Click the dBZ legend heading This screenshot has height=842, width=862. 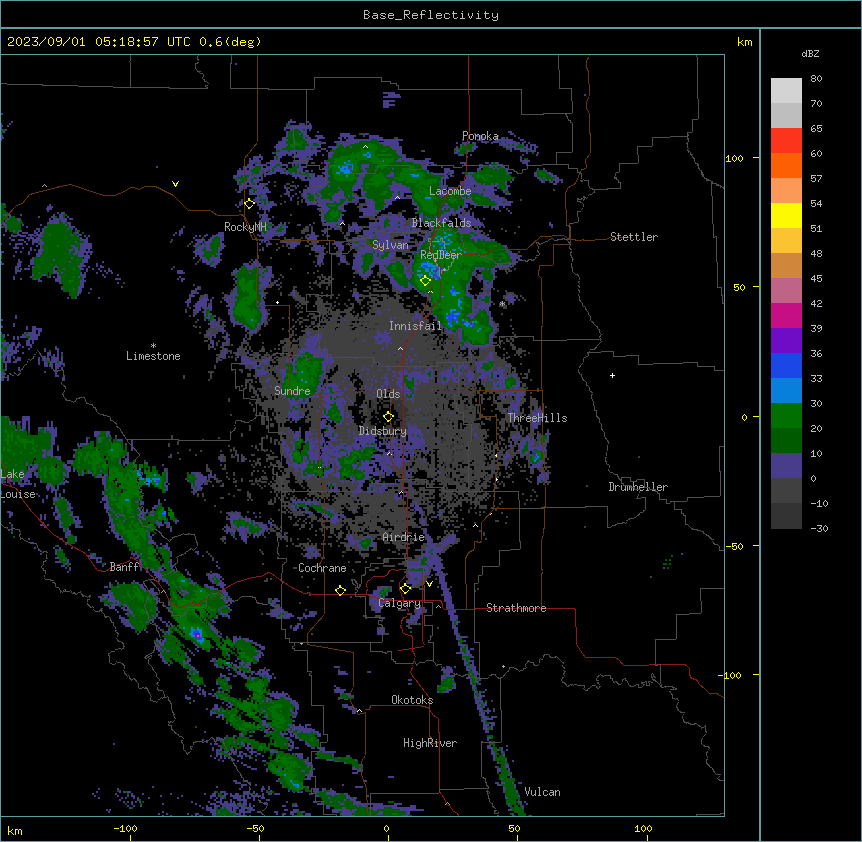[x=810, y=53]
